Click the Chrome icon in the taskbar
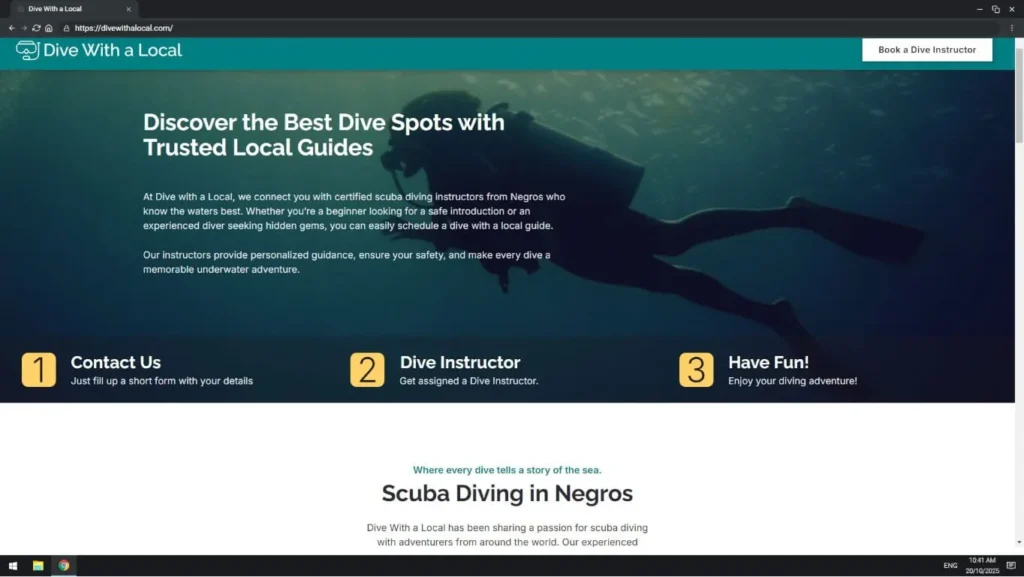The width and height of the screenshot is (1024, 577). (63, 566)
